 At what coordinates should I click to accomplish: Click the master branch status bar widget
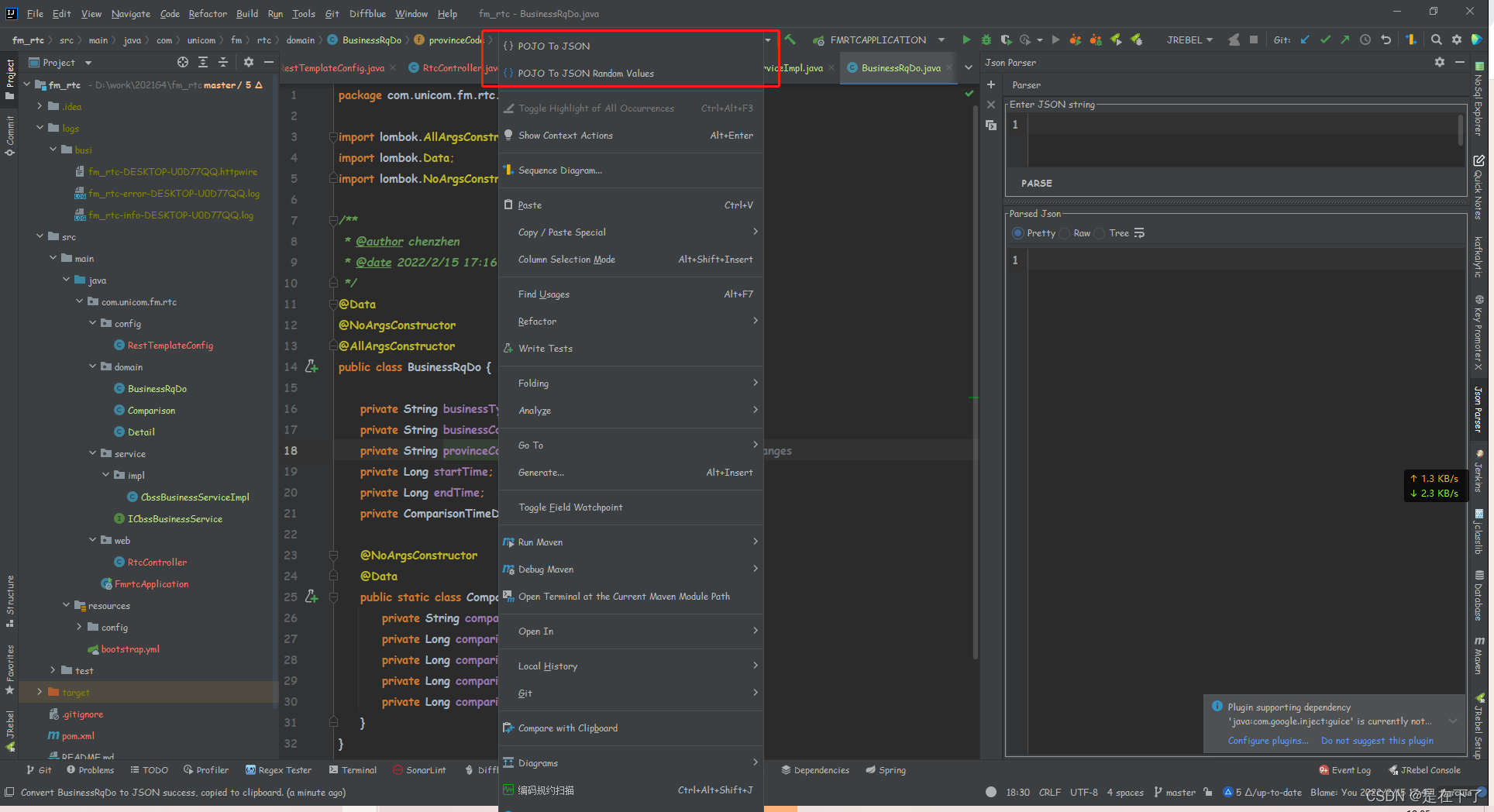pyautogui.click(x=1175, y=792)
